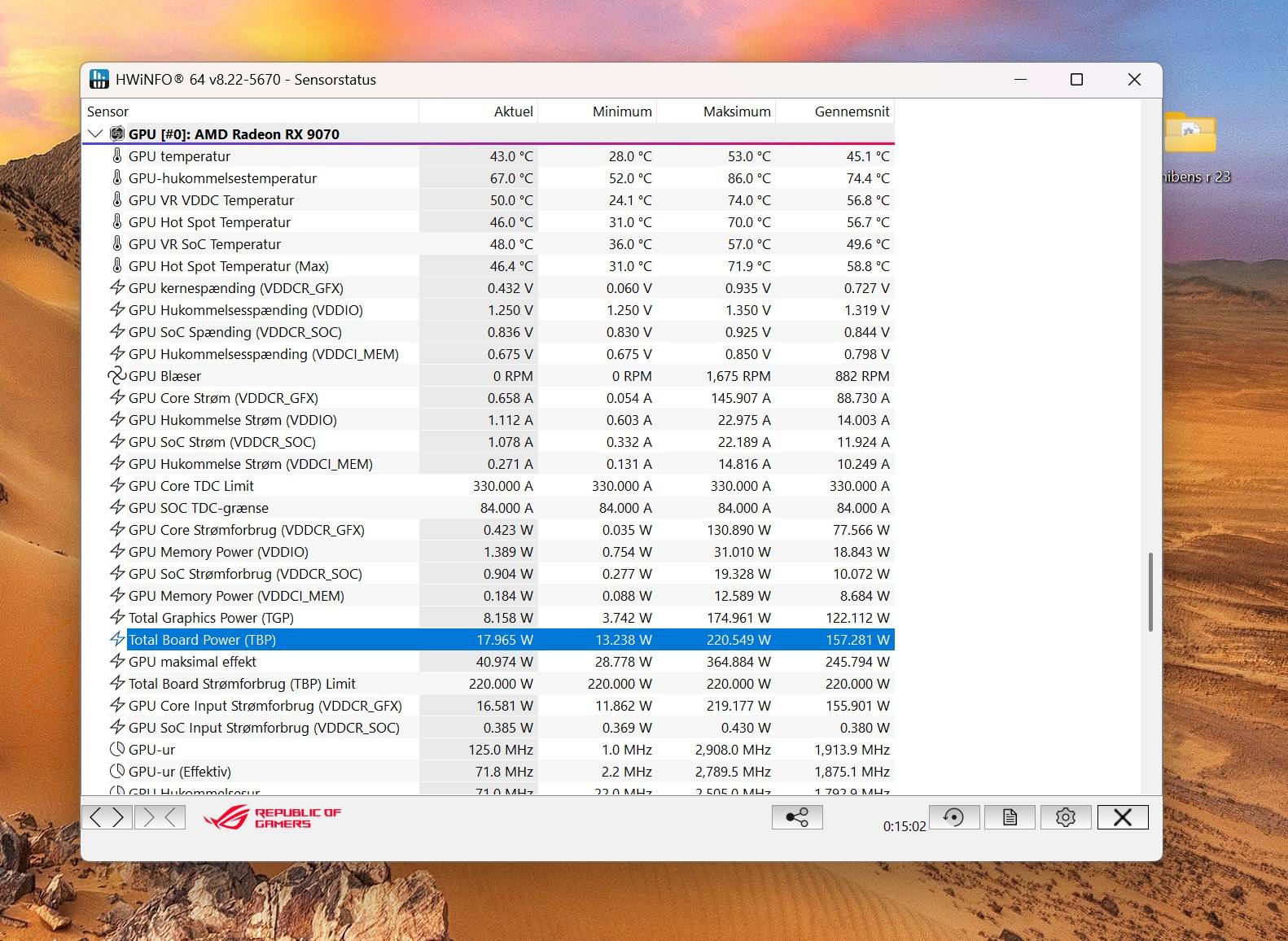Select the GPU VR SoC Temperatur row label
This screenshot has width=1288, height=941.
[x=204, y=243]
